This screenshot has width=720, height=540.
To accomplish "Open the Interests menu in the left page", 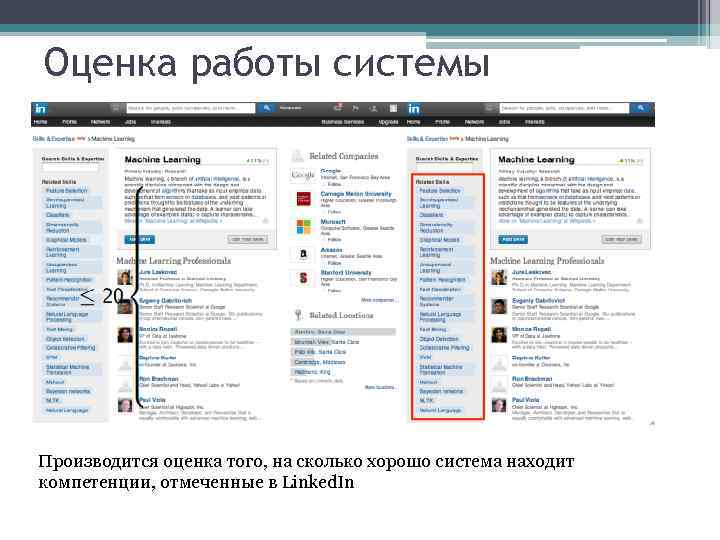I will tap(161, 122).
